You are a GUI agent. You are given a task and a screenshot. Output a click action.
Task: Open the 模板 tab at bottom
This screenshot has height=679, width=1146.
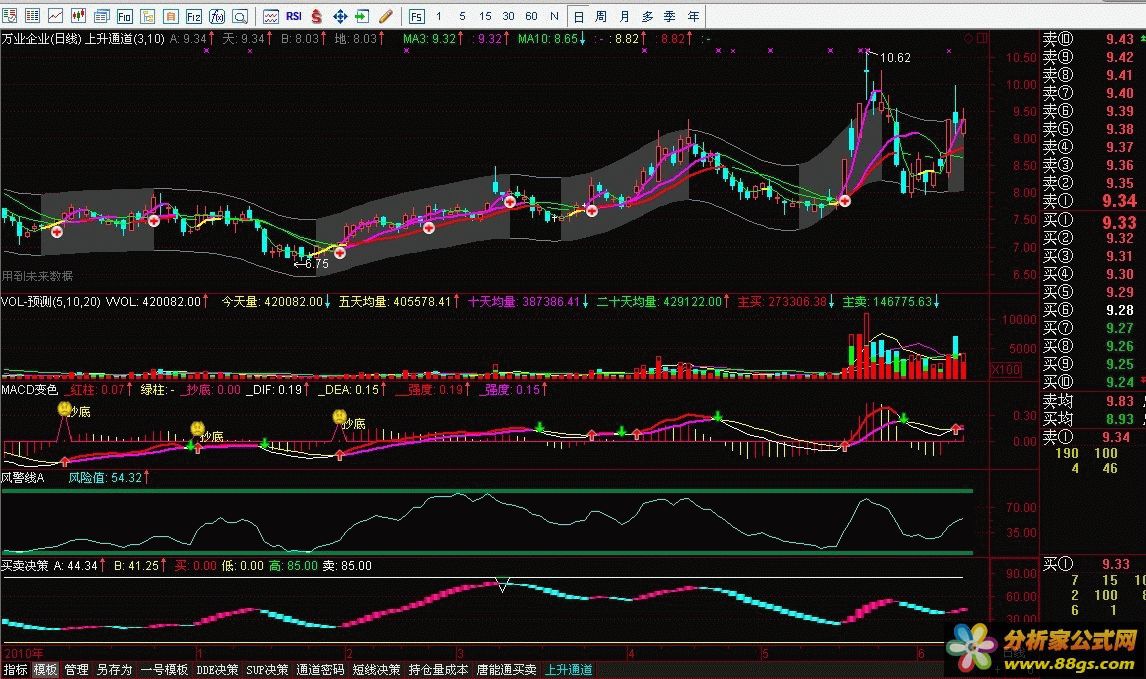pyautogui.click(x=45, y=669)
